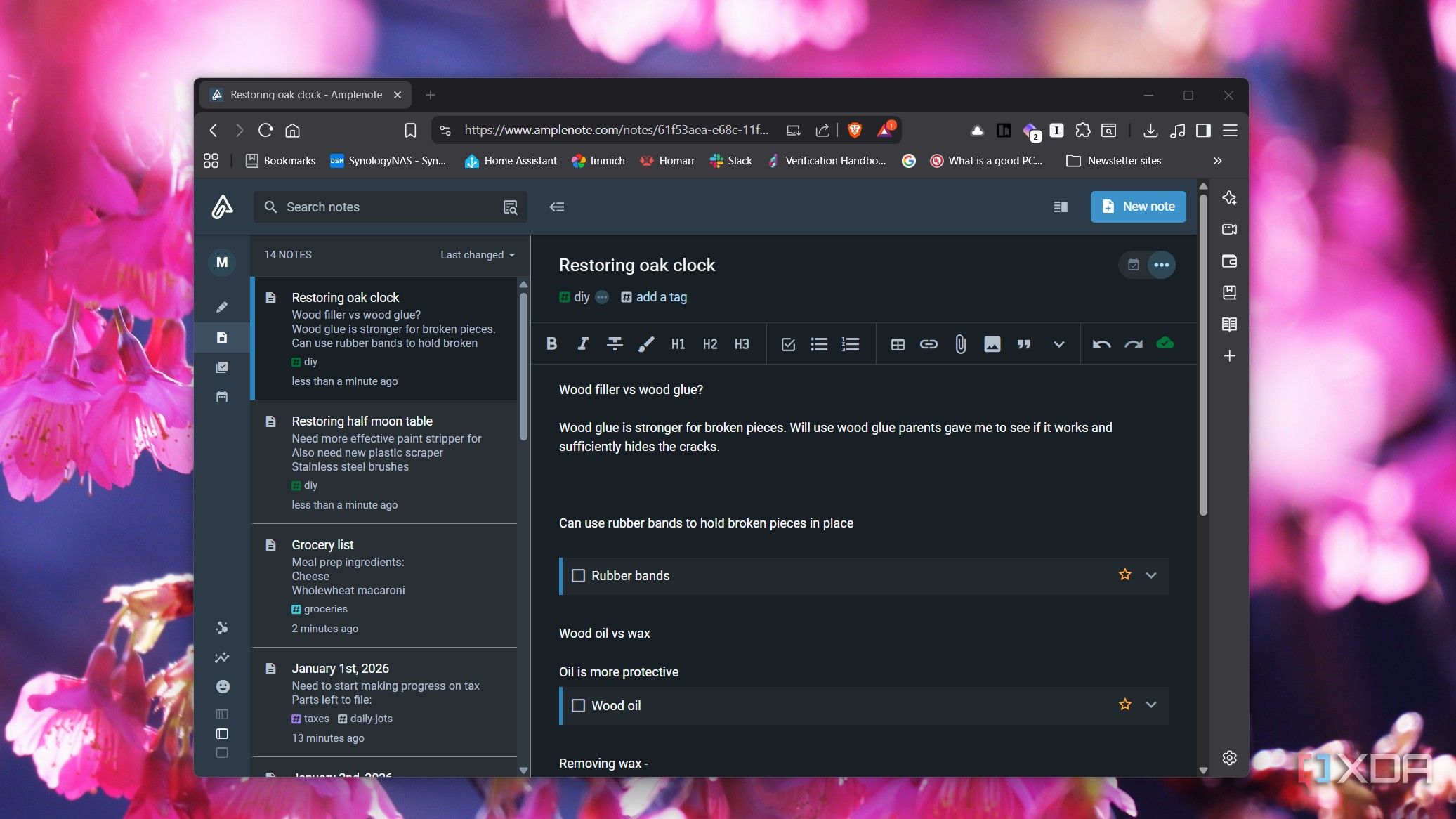Open Calendar mode in left sidebar
The image size is (1456, 819).
pos(222,397)
